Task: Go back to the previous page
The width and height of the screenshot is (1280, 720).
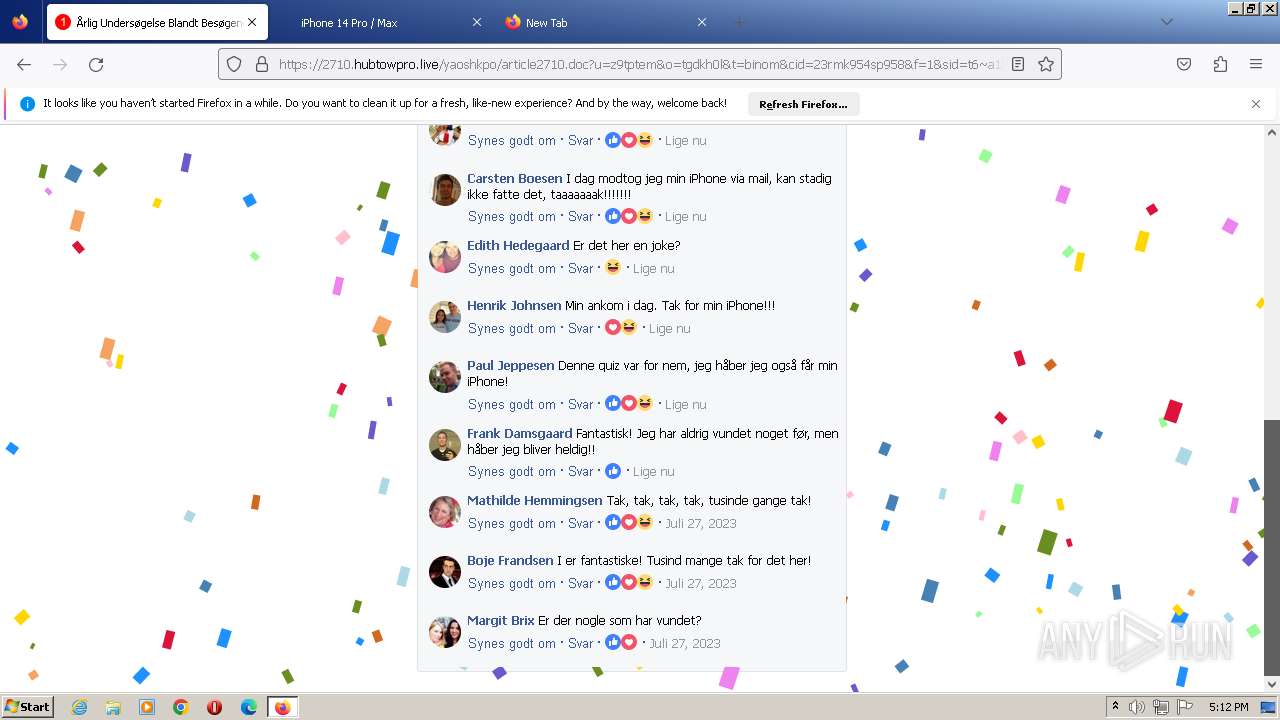Action: click(24, 64)
